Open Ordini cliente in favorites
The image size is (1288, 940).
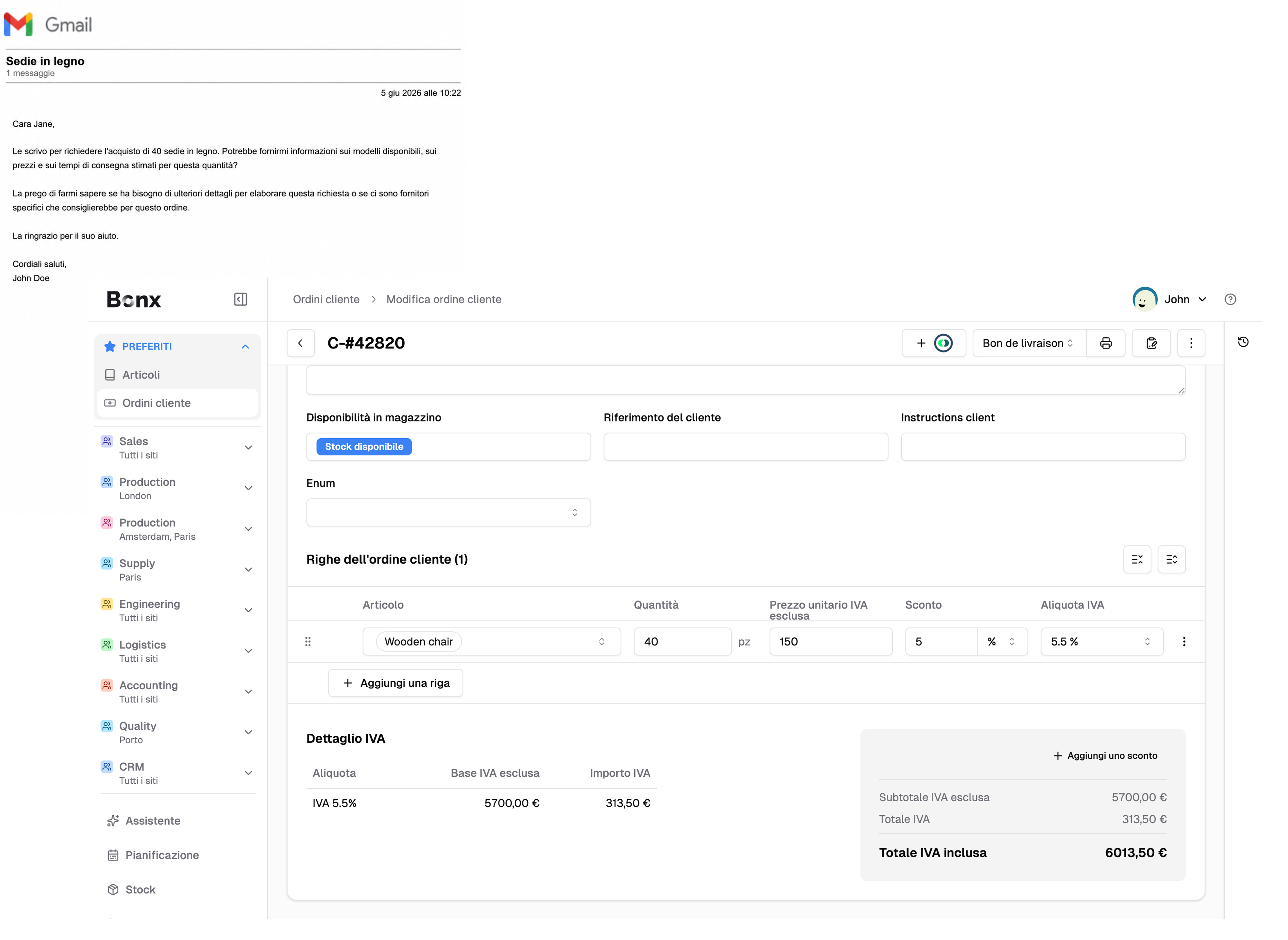(178, 403)
